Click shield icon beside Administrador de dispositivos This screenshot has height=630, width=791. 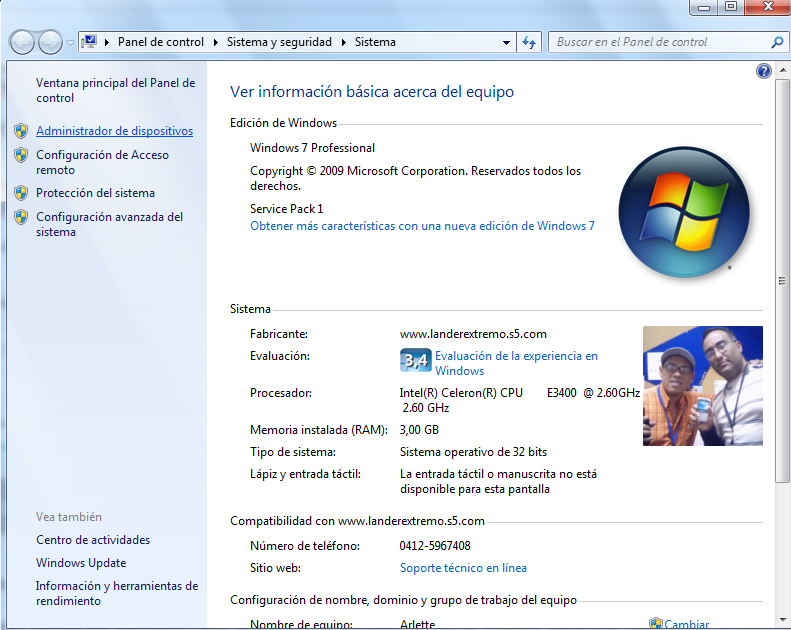(x=21, y=131)
